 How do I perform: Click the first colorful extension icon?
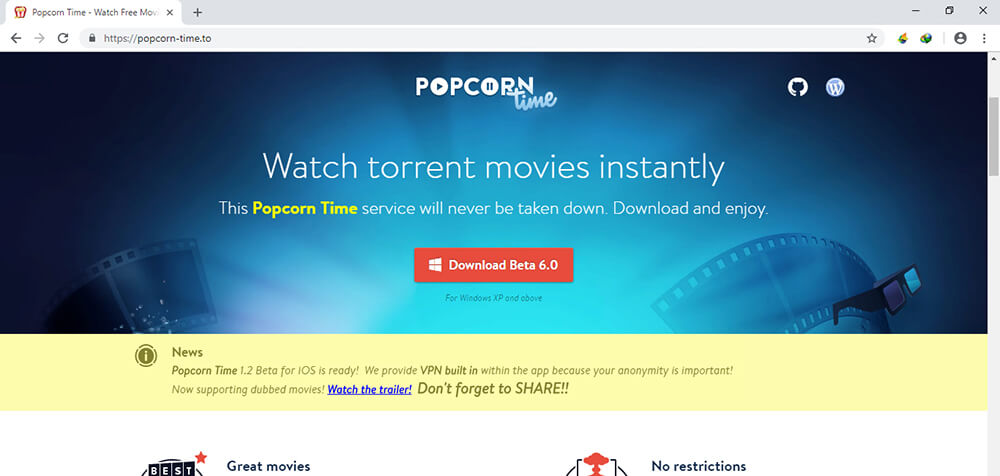click(902, 38)
